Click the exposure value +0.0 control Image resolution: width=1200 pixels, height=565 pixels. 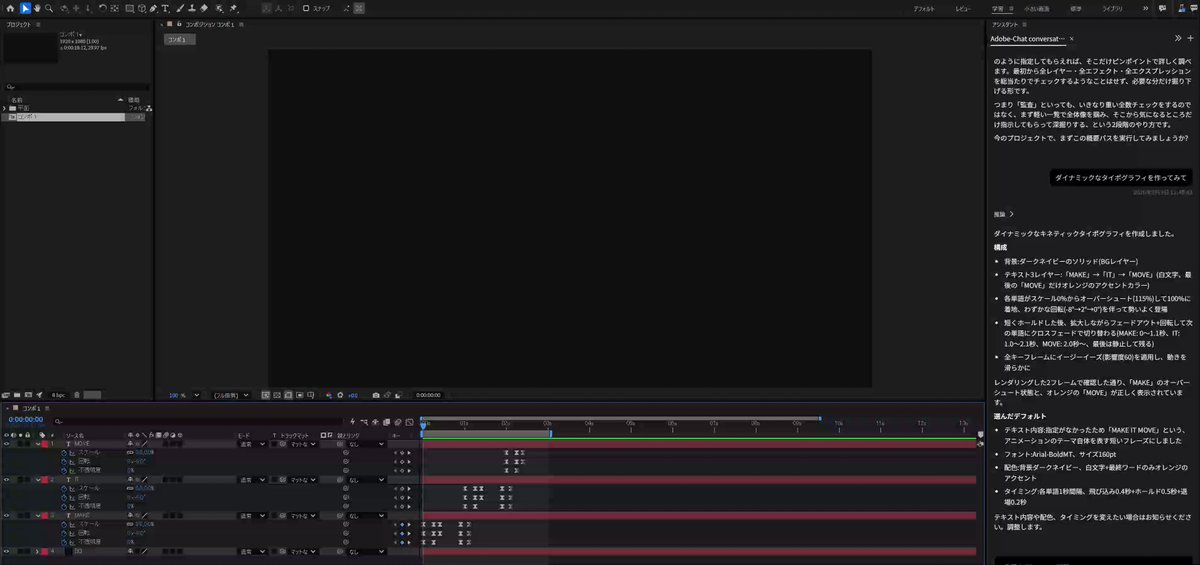(353, 395)
